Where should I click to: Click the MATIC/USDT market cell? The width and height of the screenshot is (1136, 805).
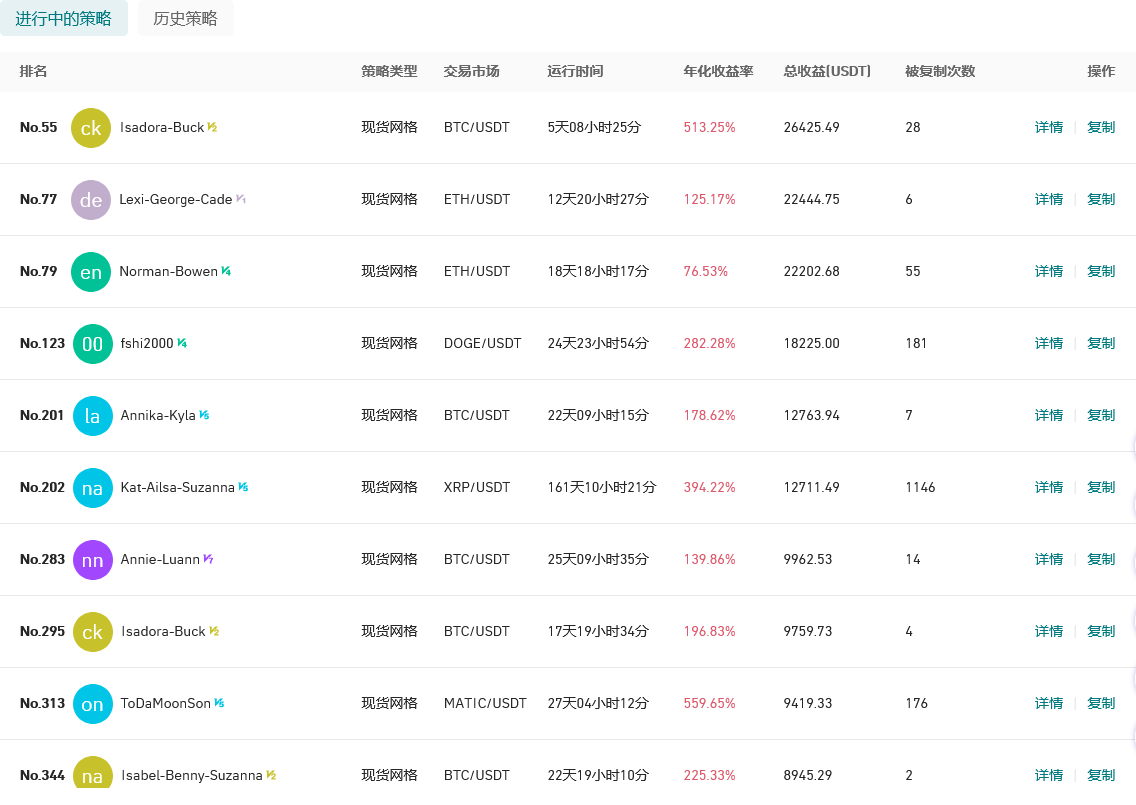485,703
